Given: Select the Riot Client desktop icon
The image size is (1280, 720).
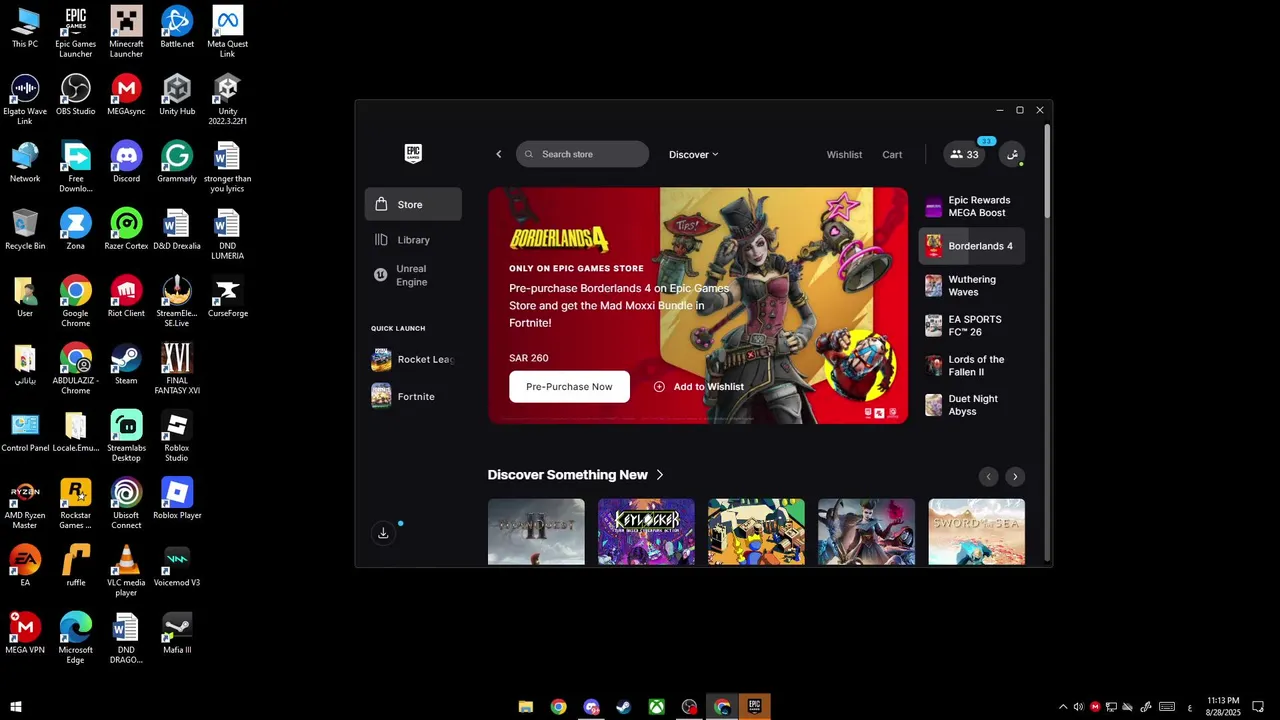Looking at the screenshot, I should click(x=126, y=296).
